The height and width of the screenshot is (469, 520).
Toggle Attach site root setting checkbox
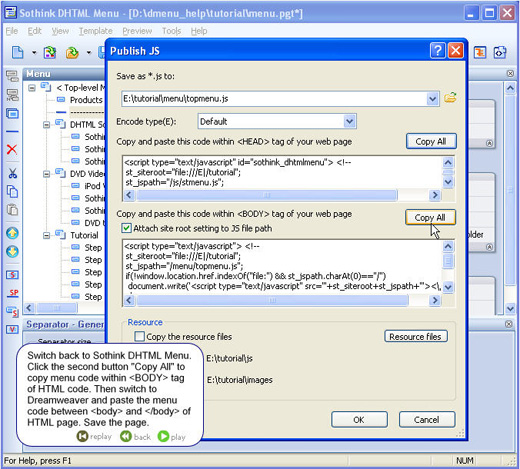click(126, 228)
